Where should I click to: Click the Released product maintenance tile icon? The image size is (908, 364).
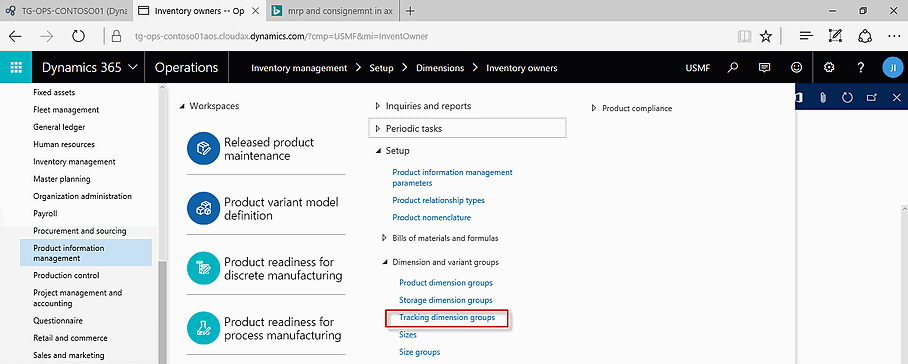click(x=203, y=149)
